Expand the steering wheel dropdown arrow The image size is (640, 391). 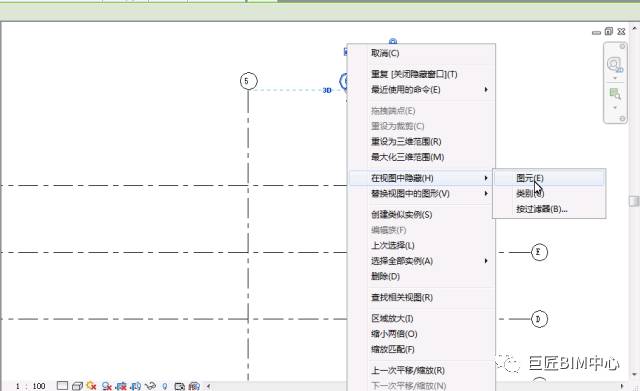(615, 78)
